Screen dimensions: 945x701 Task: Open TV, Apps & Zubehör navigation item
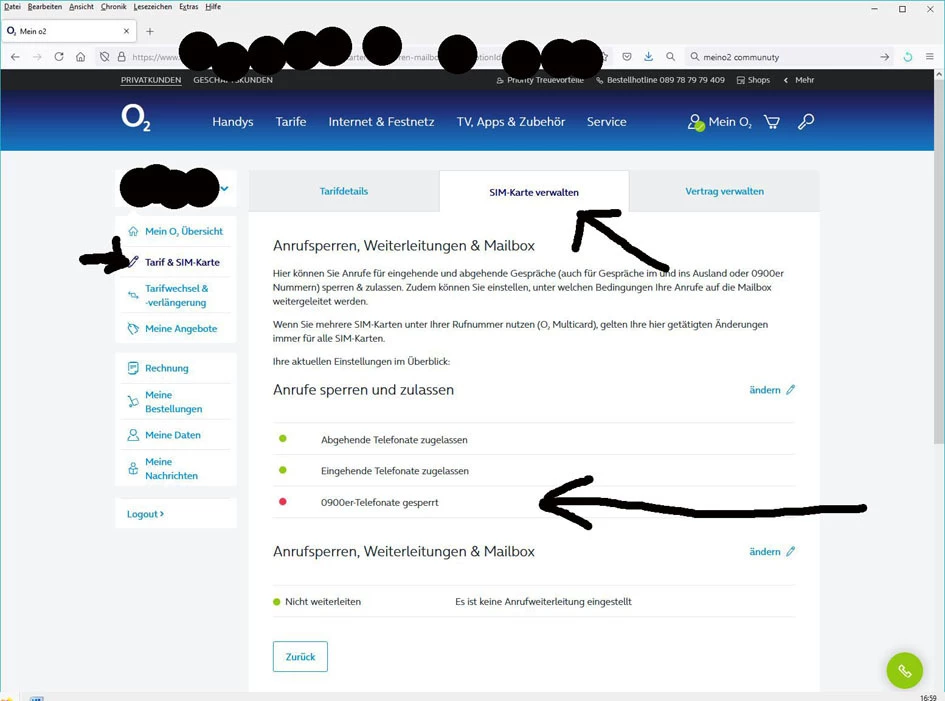pyautogui.click(x=510, y=122)
